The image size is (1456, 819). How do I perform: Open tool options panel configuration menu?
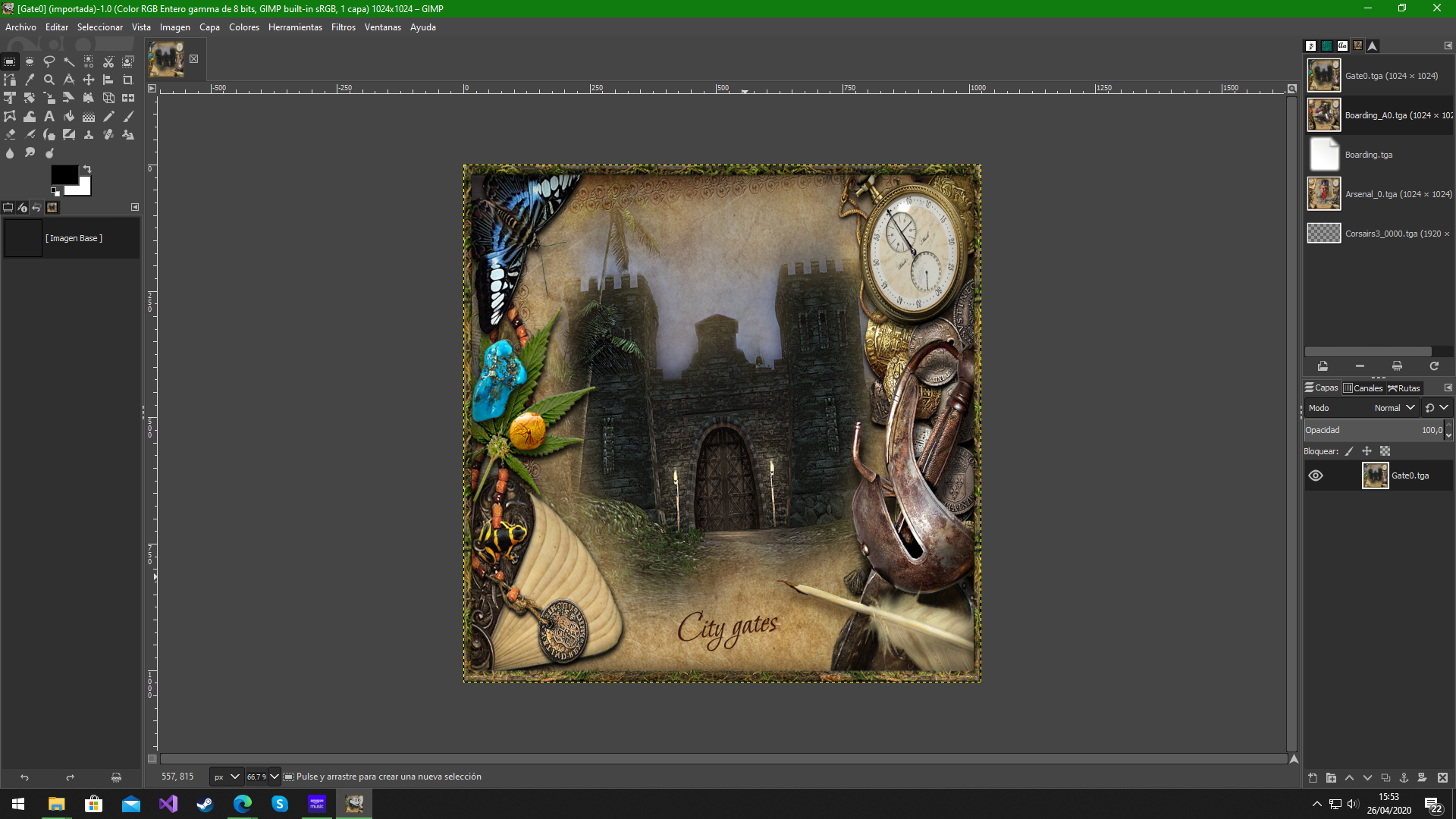coord(135,207)
